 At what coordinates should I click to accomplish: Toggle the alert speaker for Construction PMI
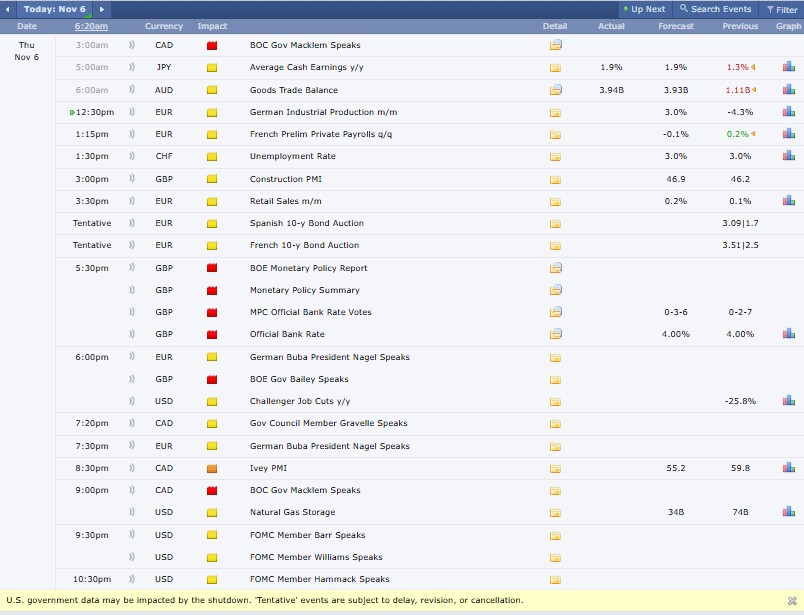tap(132, 179)
